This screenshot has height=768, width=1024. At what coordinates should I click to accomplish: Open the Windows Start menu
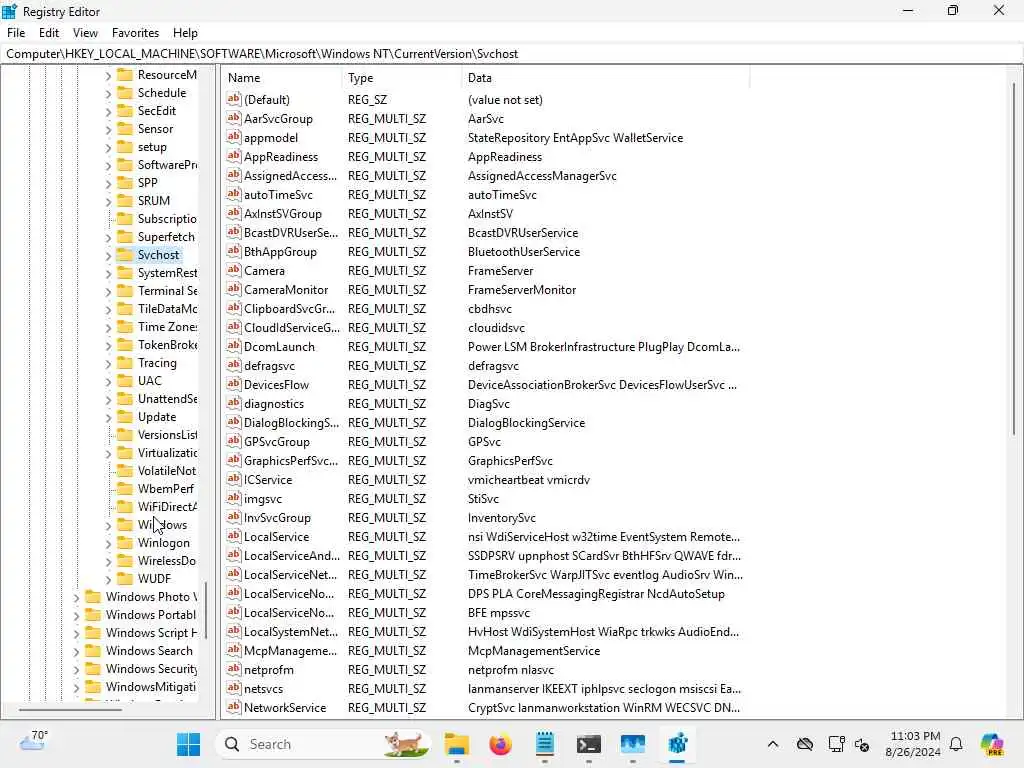point(189,744)
